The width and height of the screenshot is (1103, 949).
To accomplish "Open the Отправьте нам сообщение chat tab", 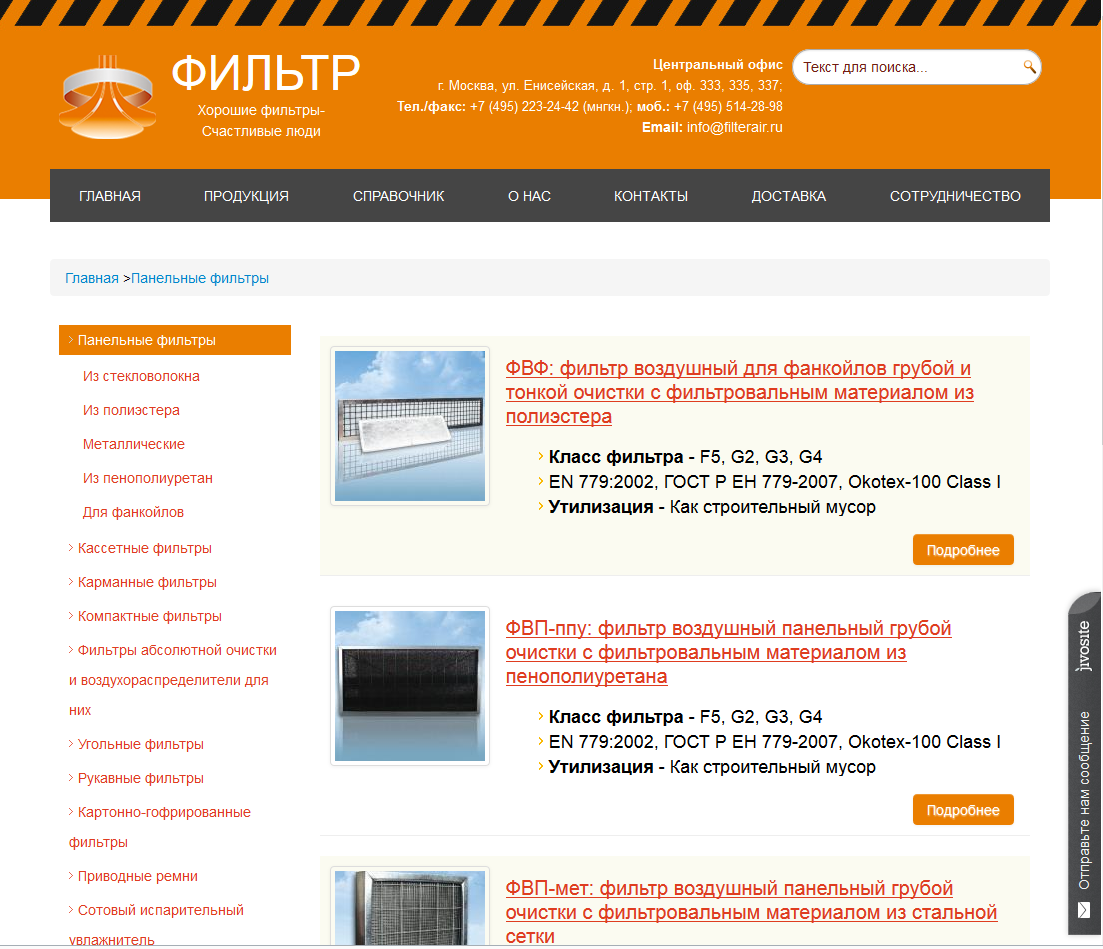I will [x=1084, y=801].
